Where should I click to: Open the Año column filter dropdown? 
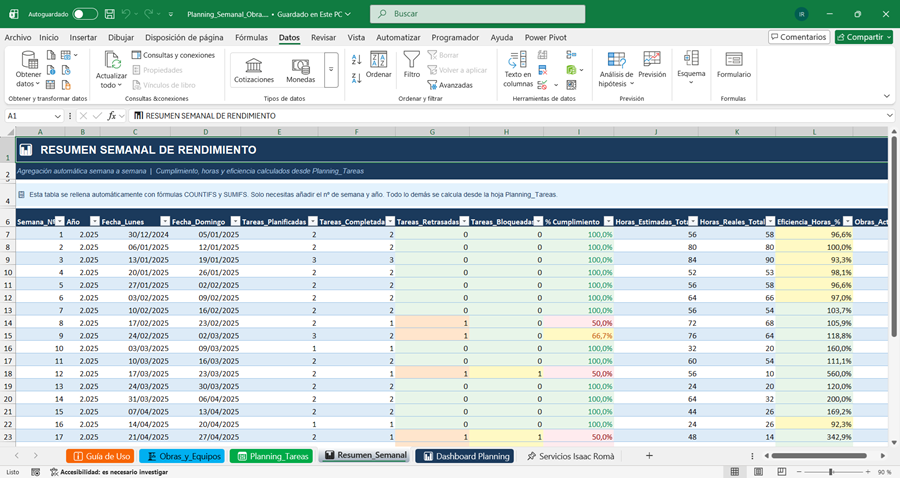tap(95, 221)
